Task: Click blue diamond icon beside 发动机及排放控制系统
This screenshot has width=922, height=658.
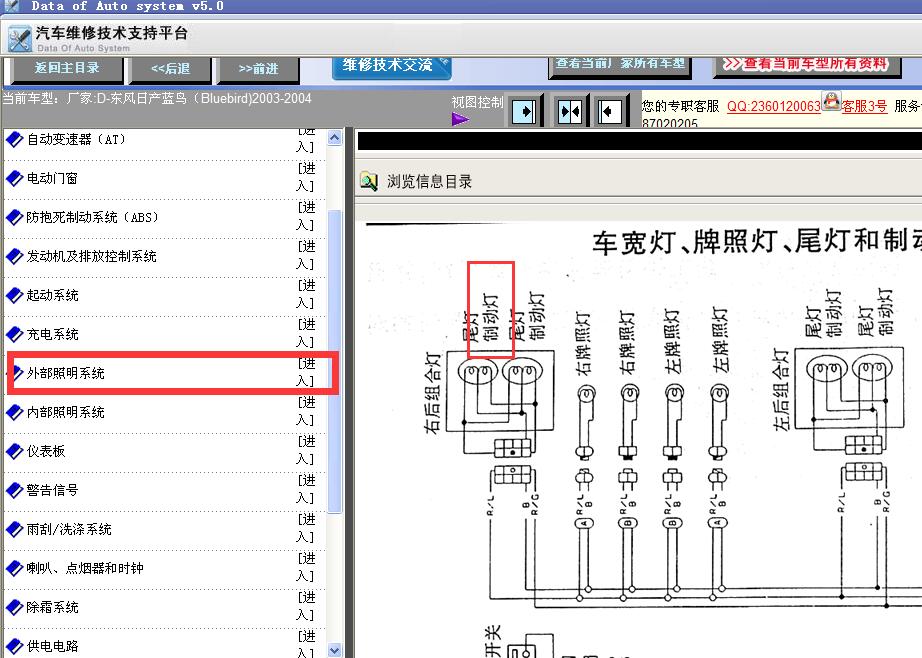Action: [14, 256]
